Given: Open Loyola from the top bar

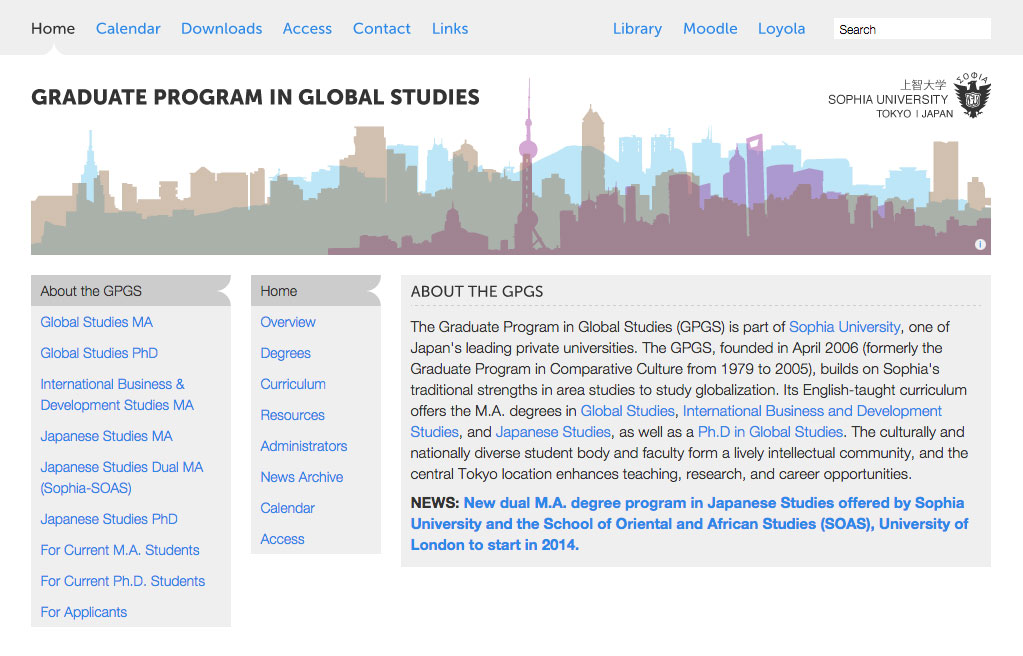Looking at the screenshot, I should (x=781, y=29).
